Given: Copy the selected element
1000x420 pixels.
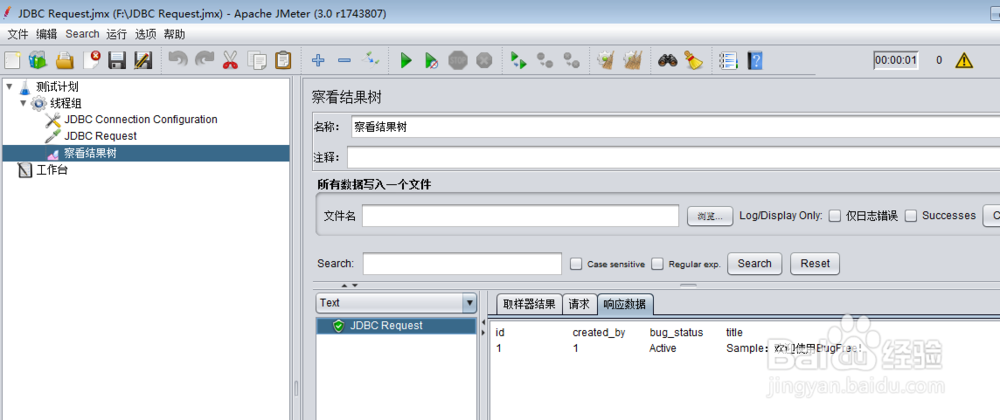Looking at the screenshot, I should pyautogui.click(x=257, y=61).
